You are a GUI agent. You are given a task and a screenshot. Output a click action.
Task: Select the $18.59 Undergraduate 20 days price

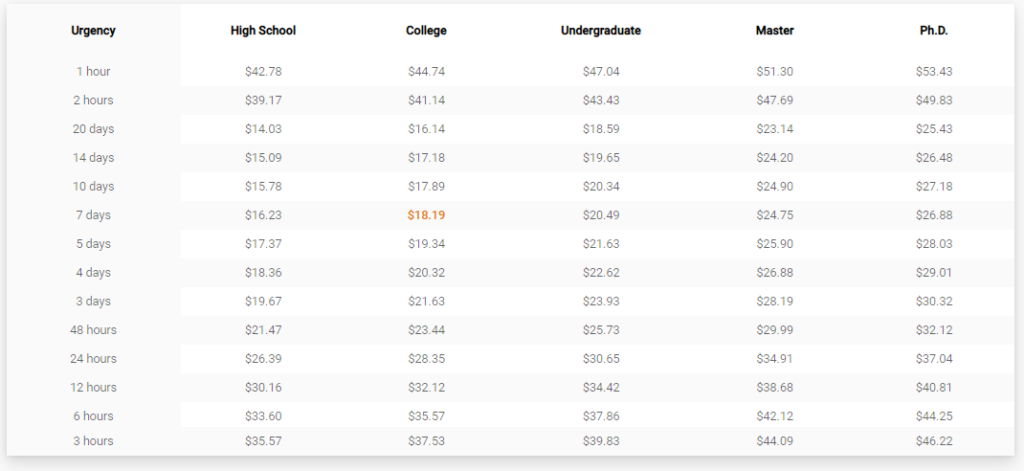[601, 129]
